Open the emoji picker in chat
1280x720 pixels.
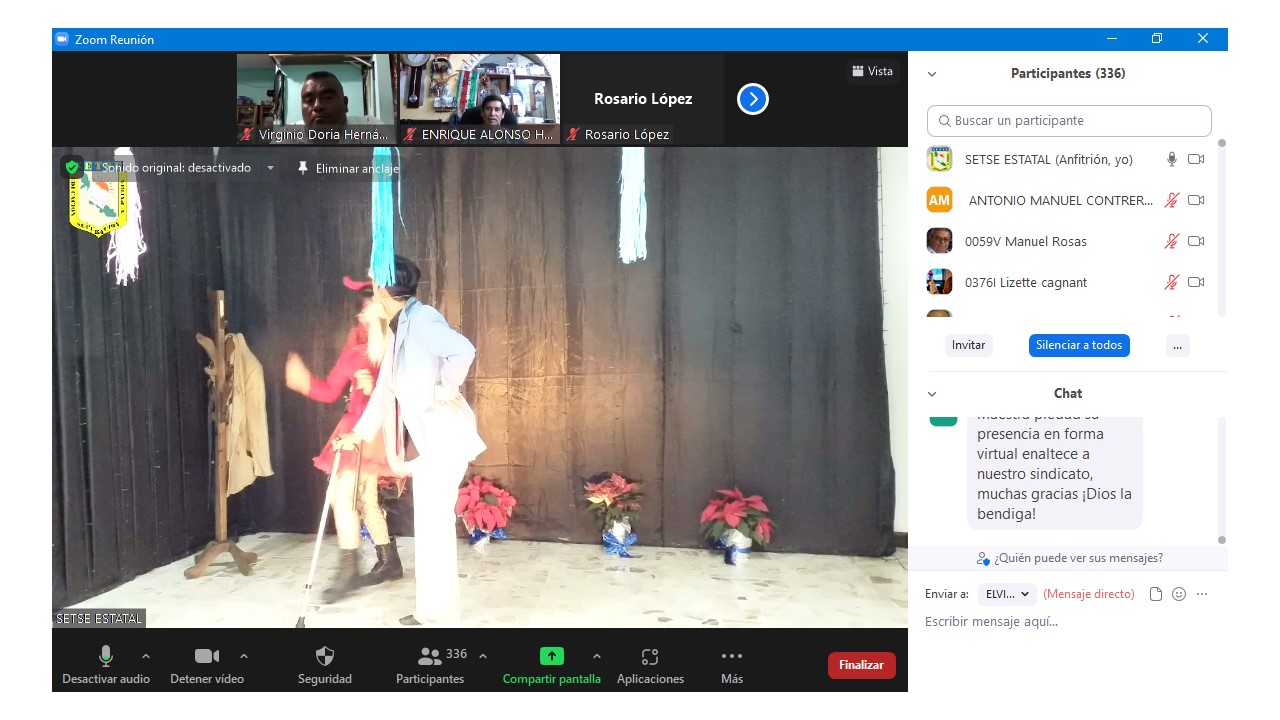click(1179, 594)
